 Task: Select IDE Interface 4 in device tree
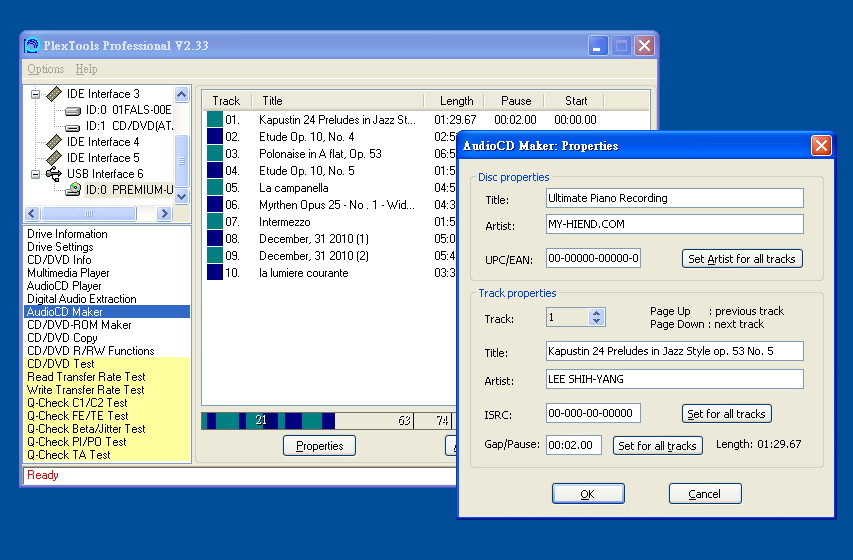pos(103,142)
